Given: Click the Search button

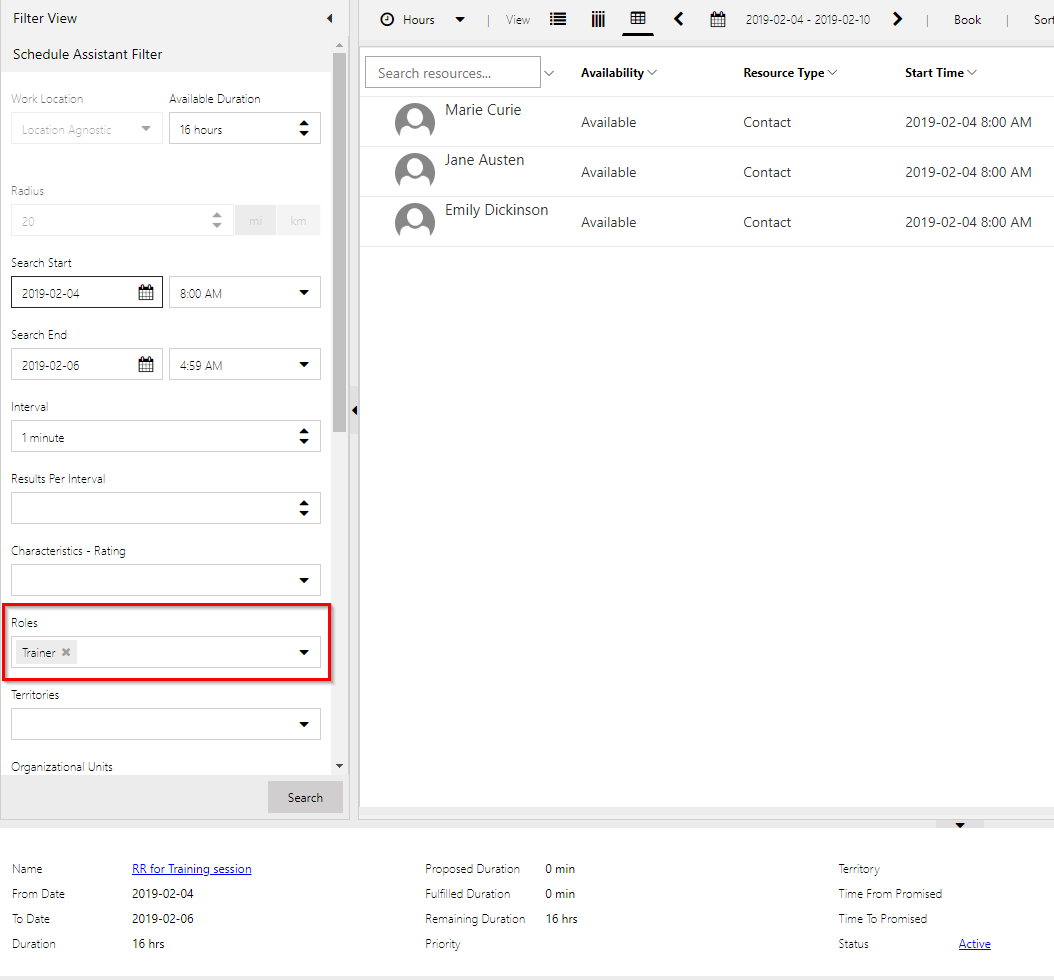Looking at the screenshot, I should (305, 797).
